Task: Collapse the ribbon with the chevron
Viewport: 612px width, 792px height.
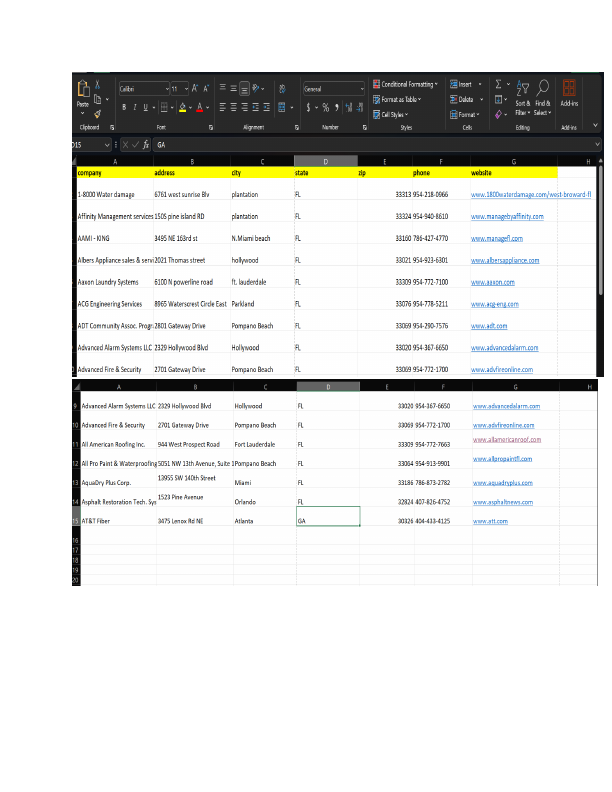Action: pos(595,125)
